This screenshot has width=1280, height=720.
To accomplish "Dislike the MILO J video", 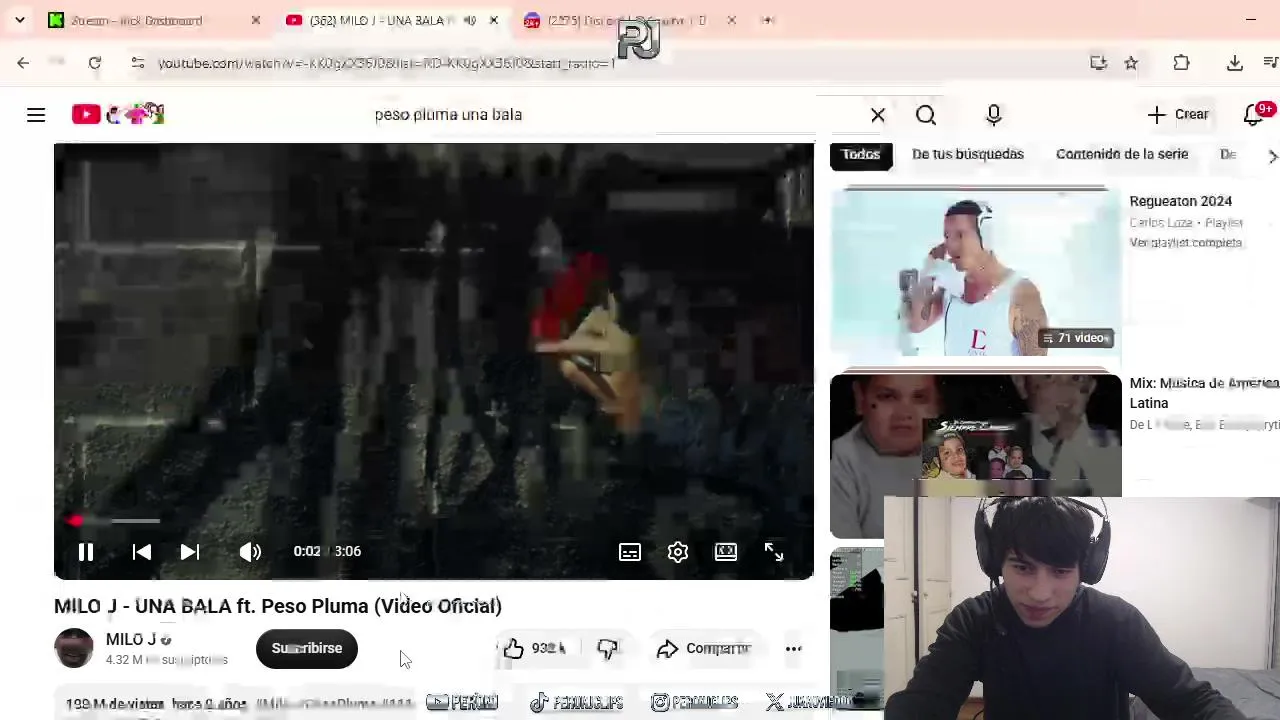I will point(608,649).
